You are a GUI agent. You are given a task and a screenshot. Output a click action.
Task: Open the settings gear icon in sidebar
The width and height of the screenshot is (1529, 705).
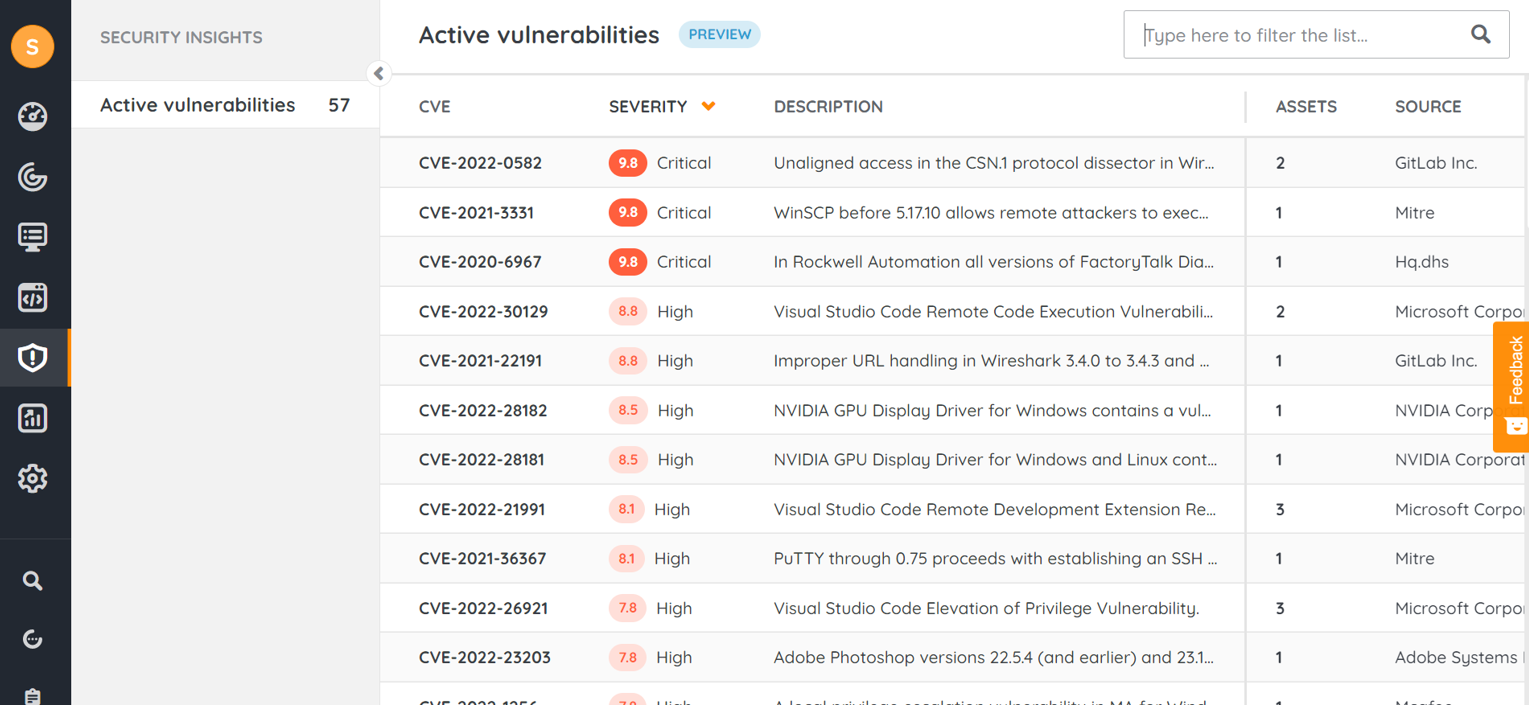[33, 478]
